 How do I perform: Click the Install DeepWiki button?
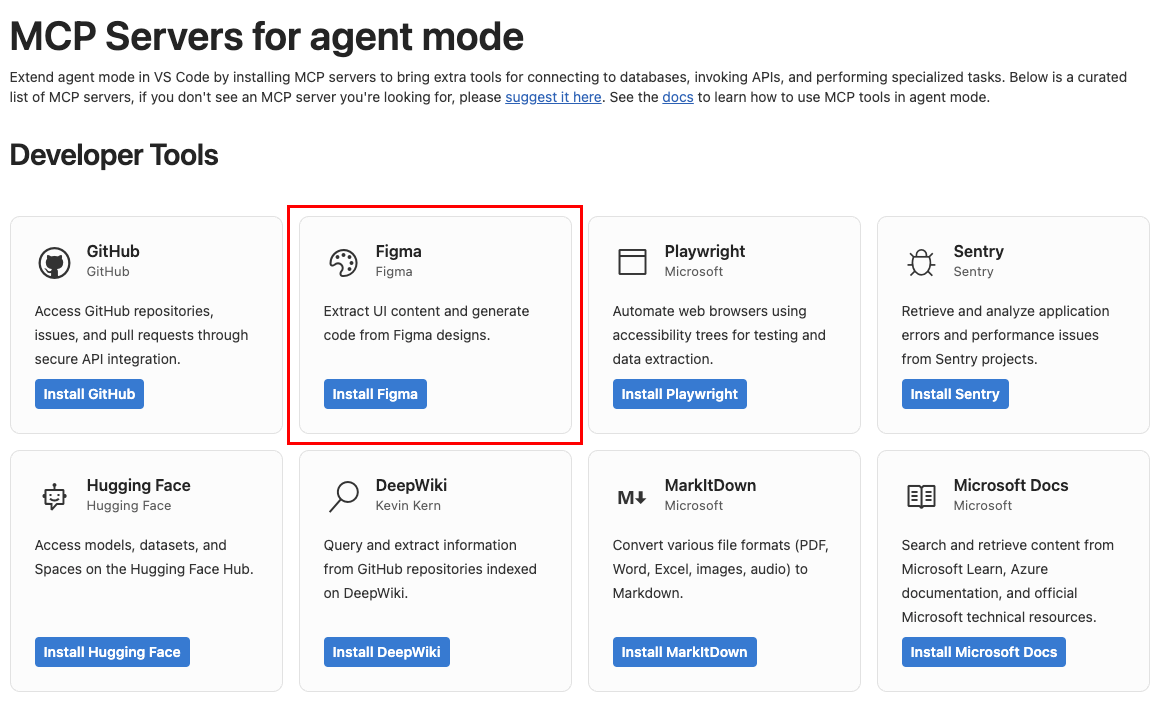(386, 652)
